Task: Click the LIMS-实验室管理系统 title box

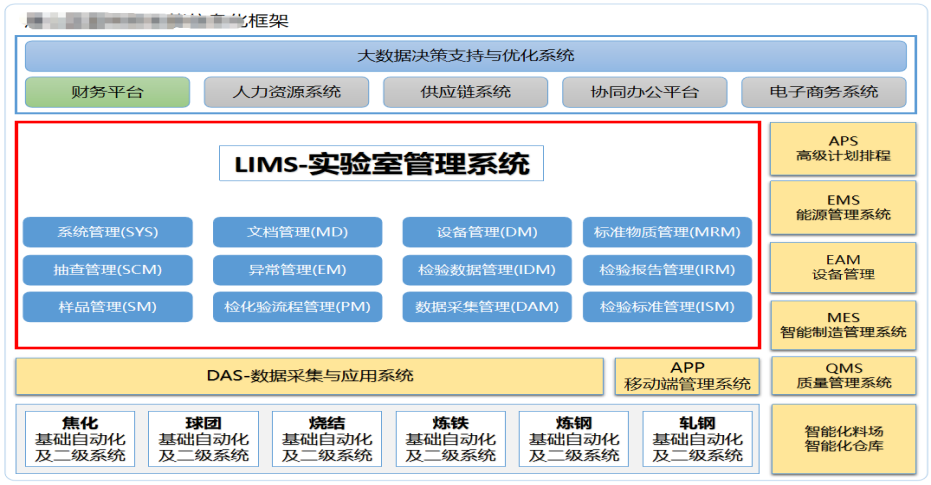Action: tap(381, 163)
